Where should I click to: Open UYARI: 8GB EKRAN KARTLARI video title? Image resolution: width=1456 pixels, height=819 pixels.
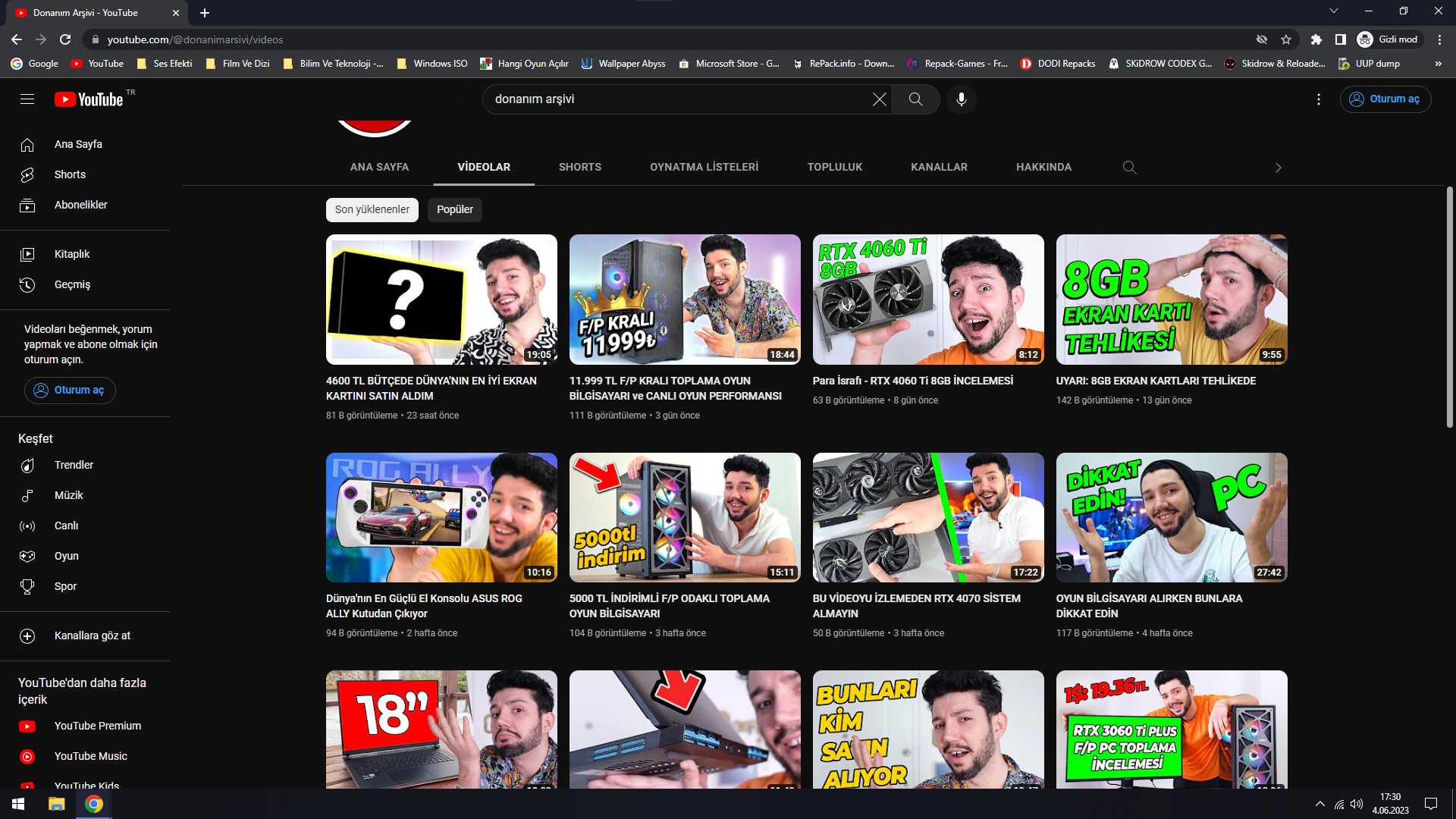(x=1156, y=381)
